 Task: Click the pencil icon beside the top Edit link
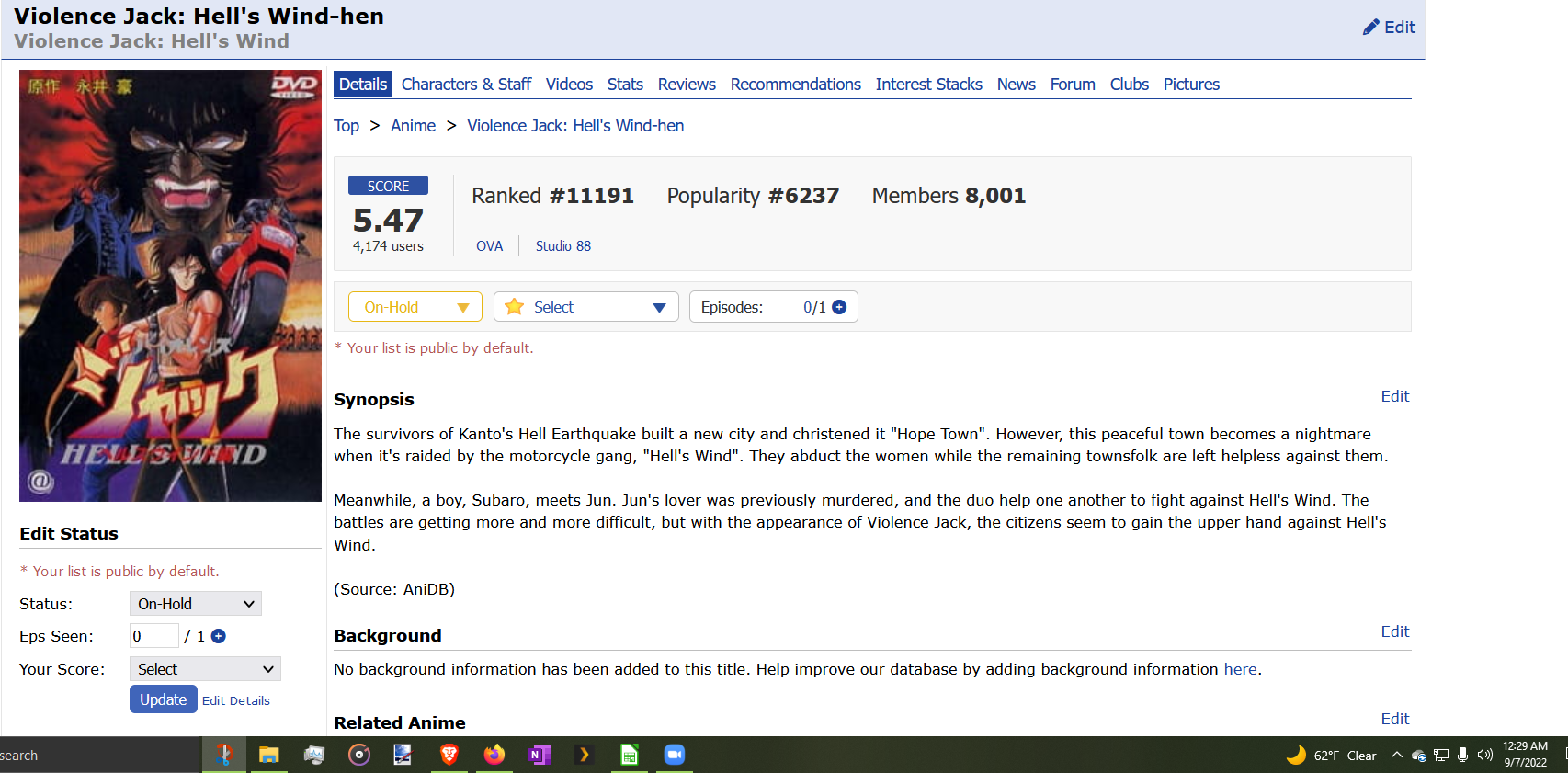pyautogui.click(x=1370, y=27)
